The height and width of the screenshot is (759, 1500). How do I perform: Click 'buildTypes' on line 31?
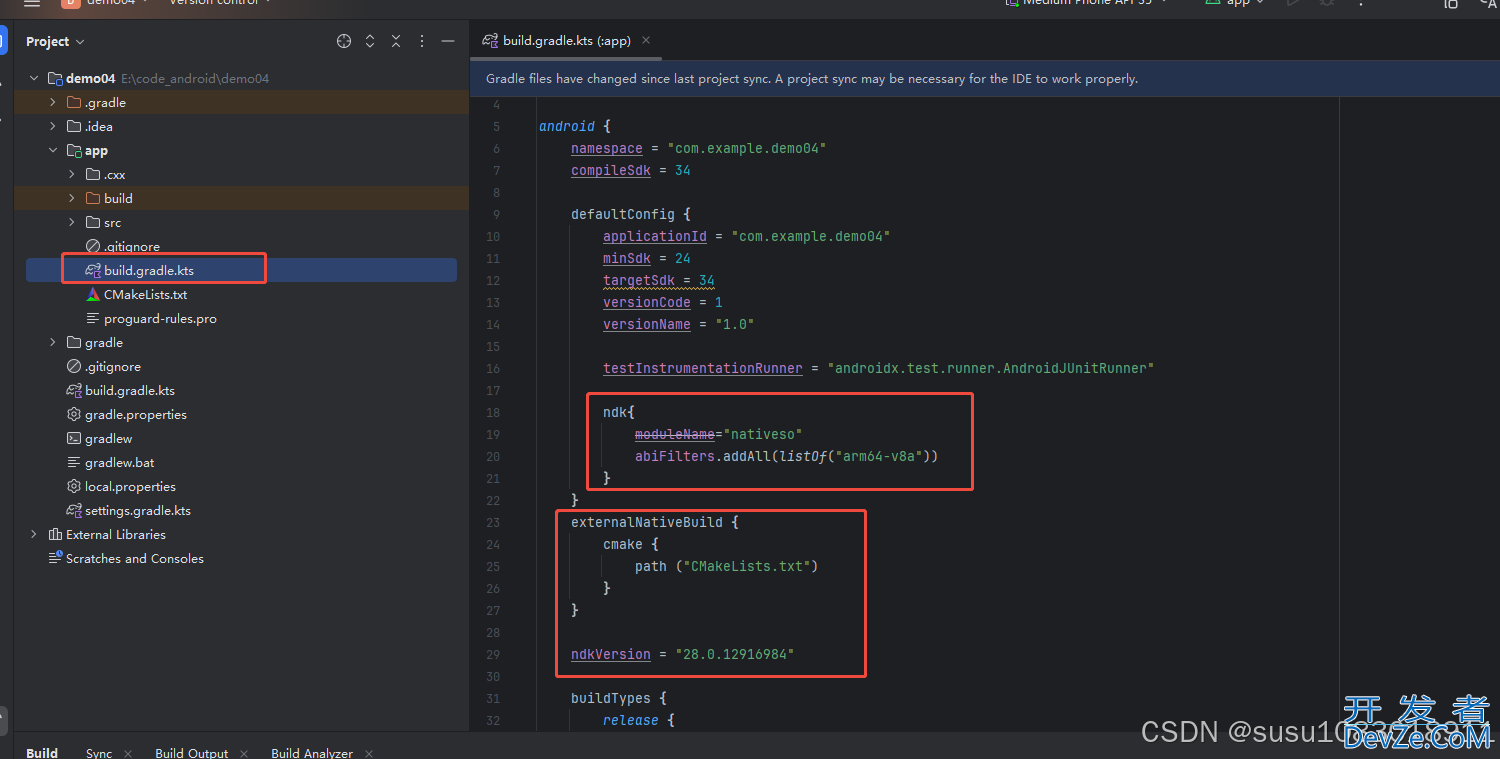(x=611, y=699)
